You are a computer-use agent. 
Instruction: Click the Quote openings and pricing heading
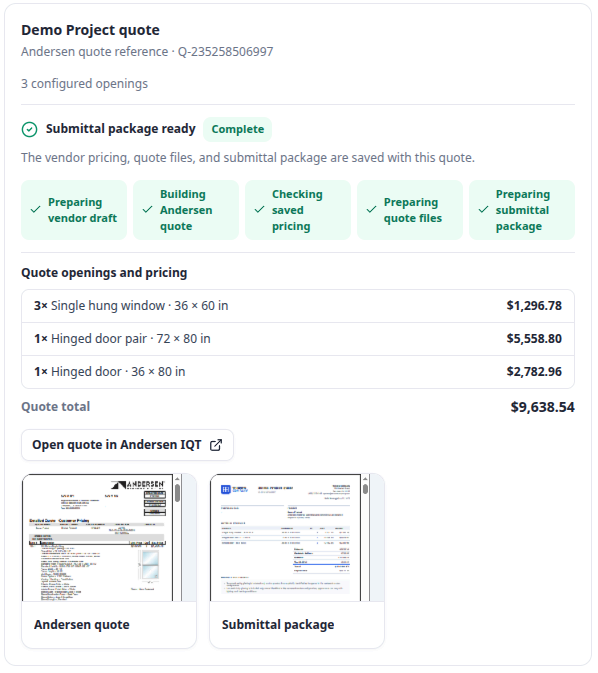click(x=104, y=273)
